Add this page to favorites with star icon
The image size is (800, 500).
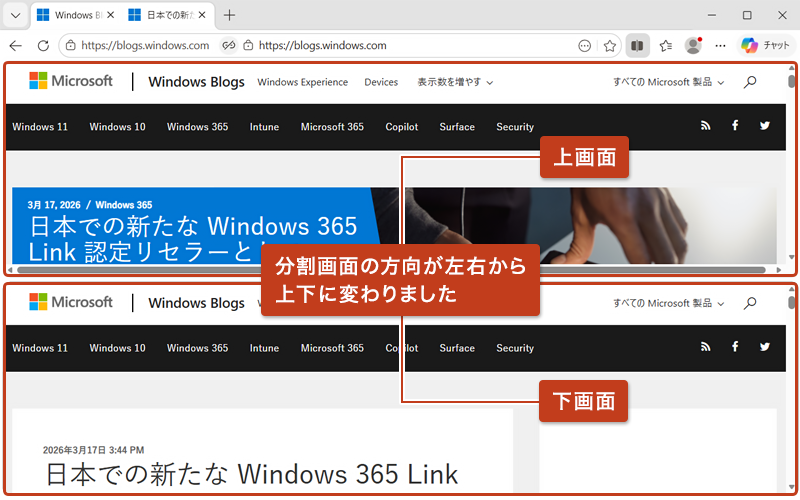pyautogui.click(x=610, y=45)
